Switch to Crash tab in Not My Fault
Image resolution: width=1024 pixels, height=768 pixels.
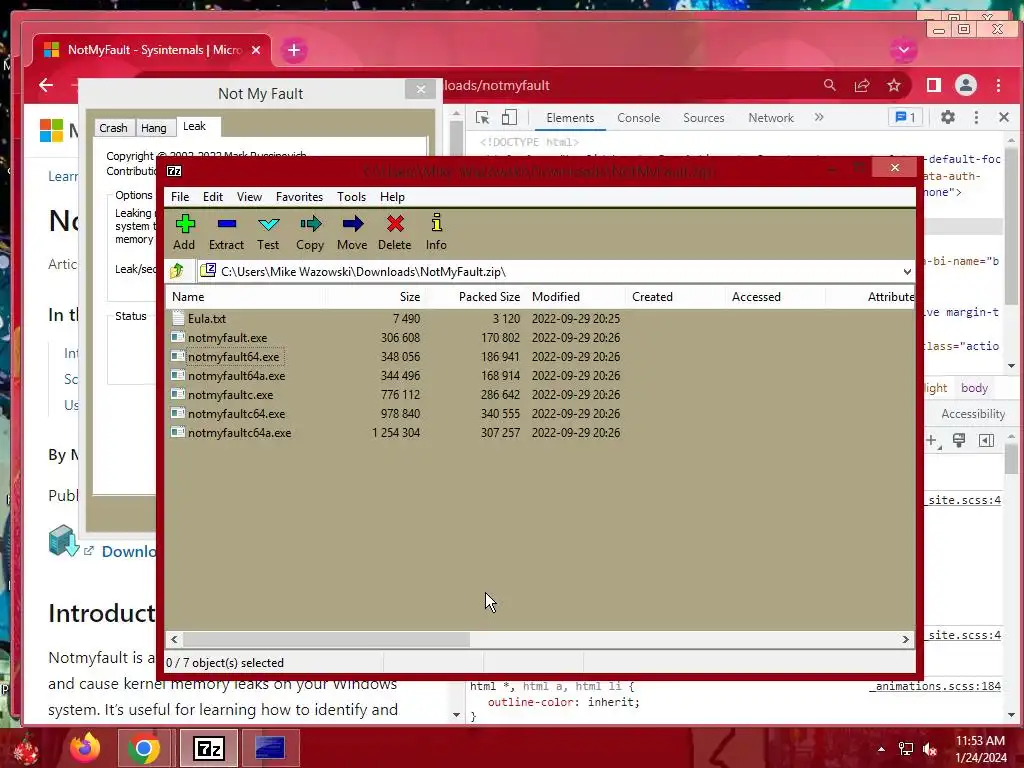point(114,128)
